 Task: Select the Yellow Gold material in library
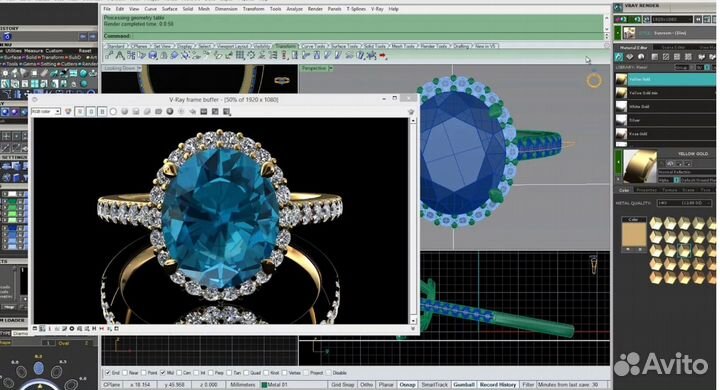point(665,79)
